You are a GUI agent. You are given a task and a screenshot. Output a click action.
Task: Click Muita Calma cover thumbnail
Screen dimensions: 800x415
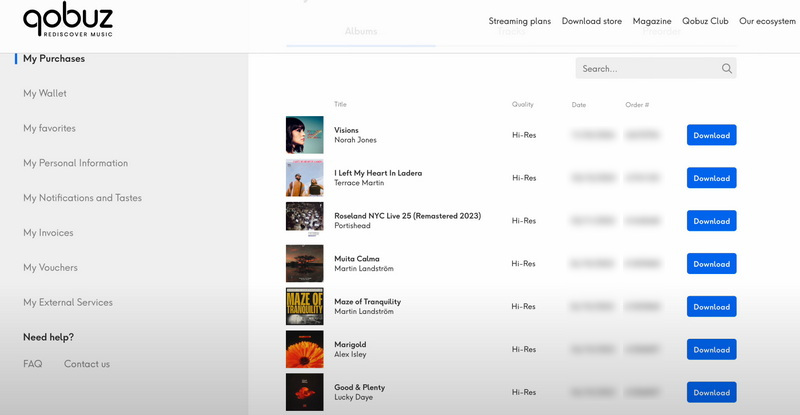point(305,263)
